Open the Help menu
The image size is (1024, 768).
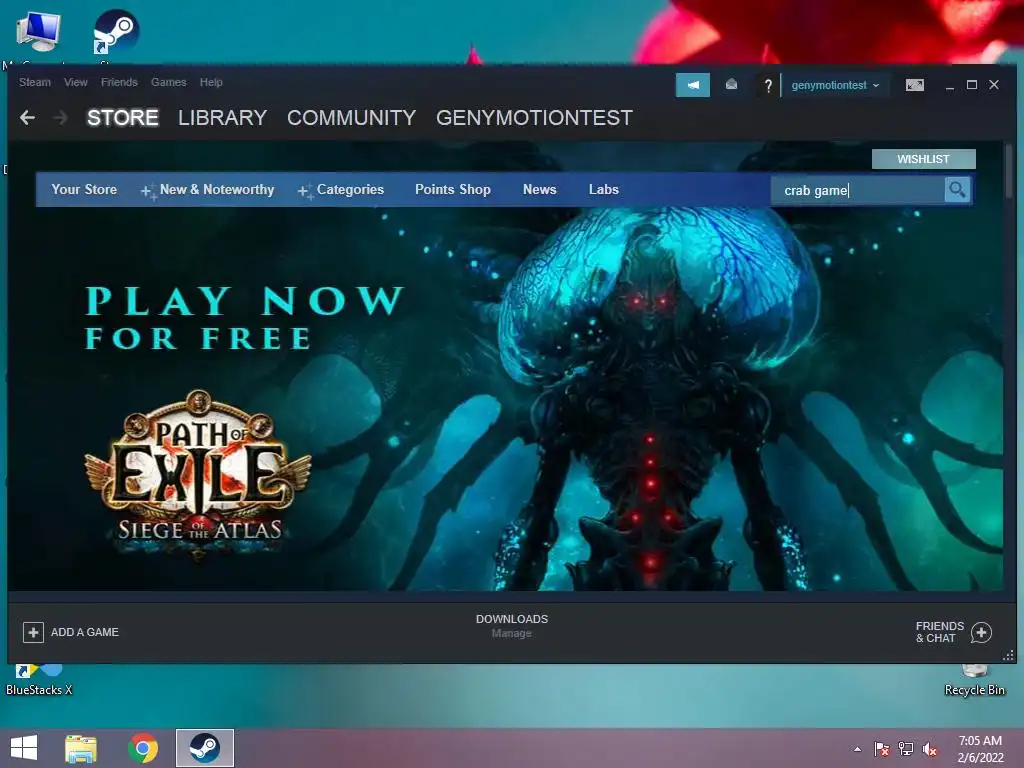click(x=211, y=82)
